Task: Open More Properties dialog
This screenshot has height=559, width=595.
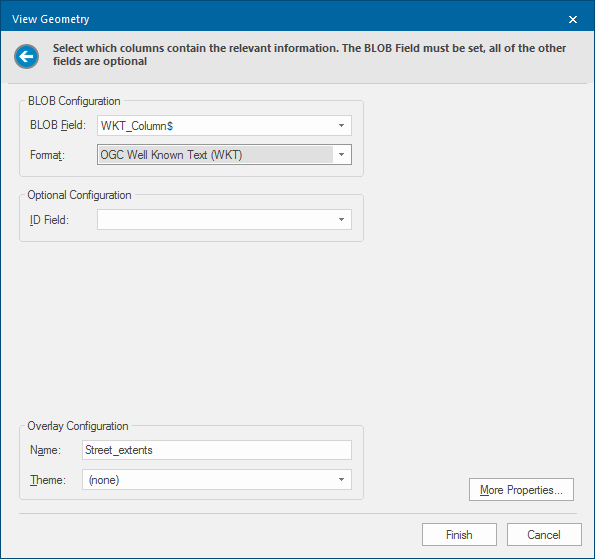Action: 521,490
